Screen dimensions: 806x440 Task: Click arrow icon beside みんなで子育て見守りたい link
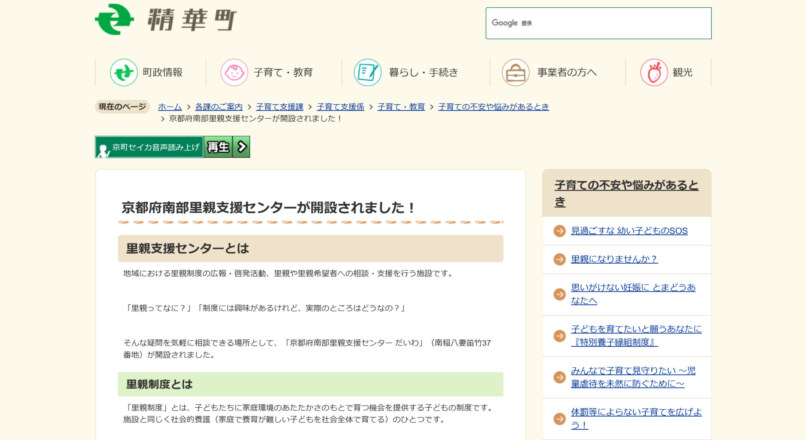pos(559,377)
